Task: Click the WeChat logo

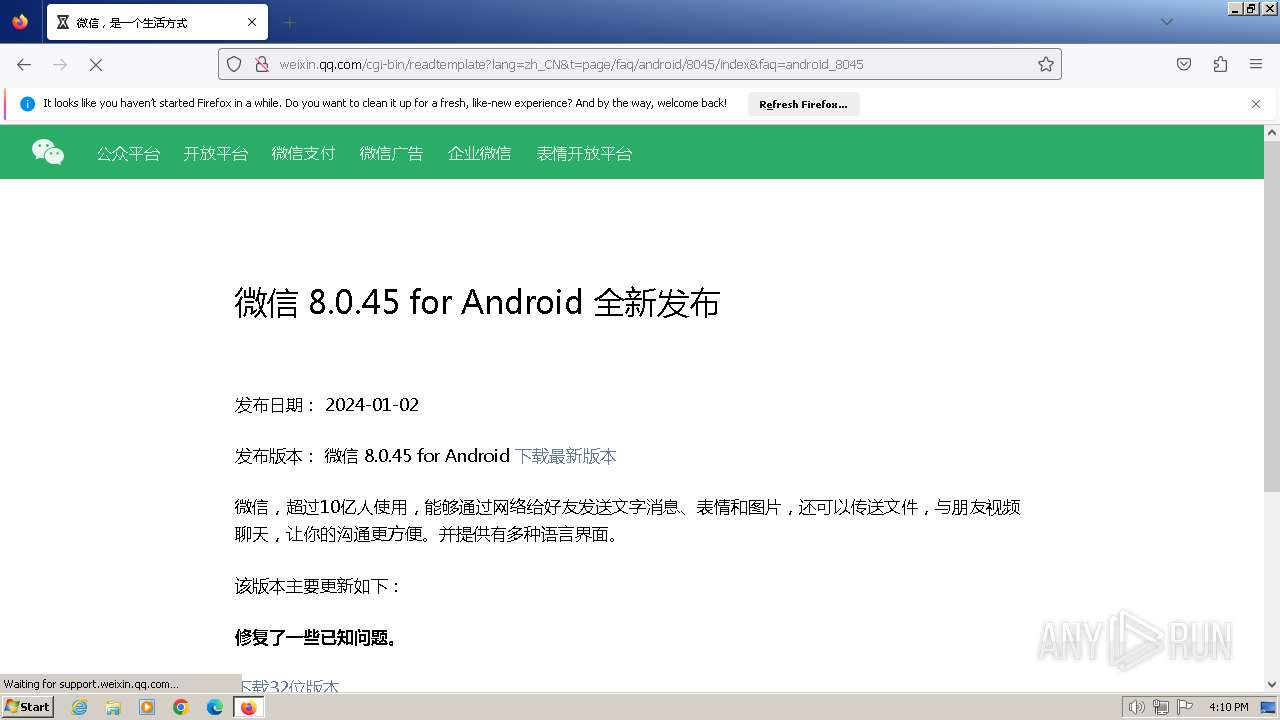Action: [x=48, y=152]
